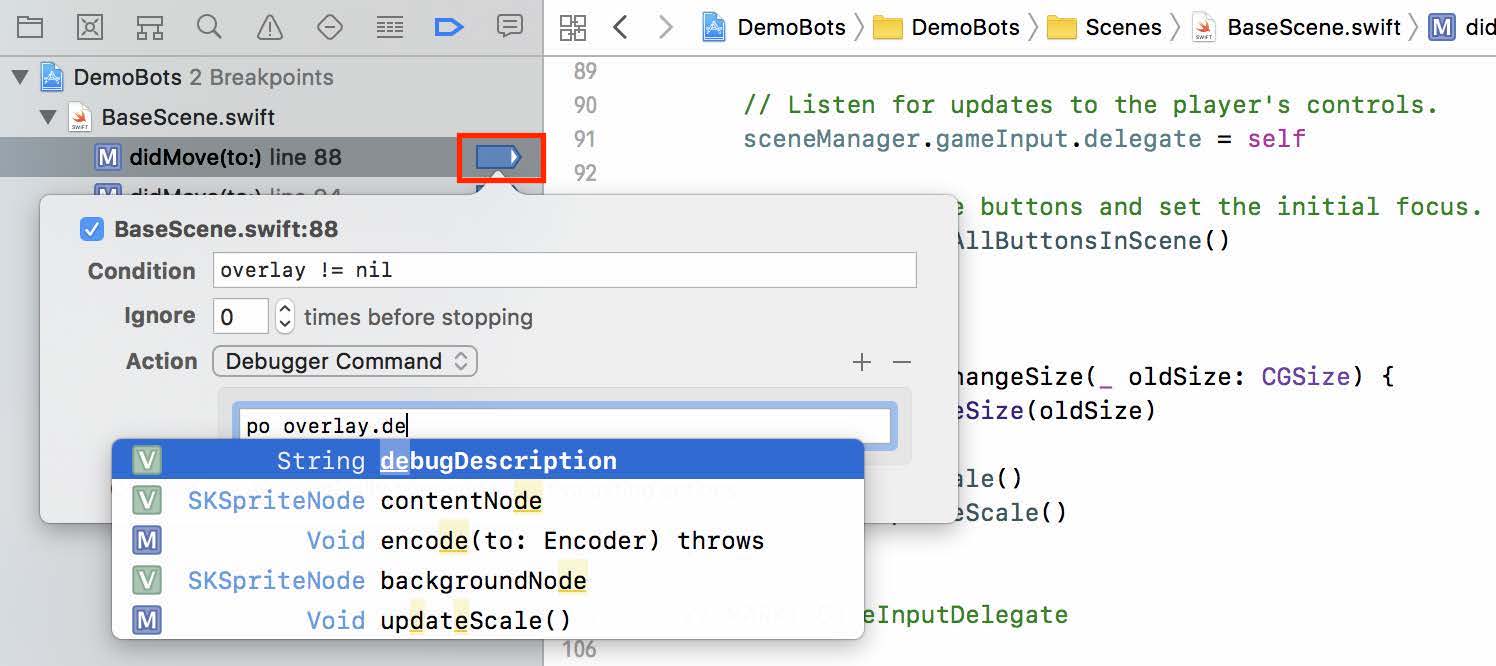Collapse the BaseScene.swift breakpoint group
This screenshot has height=666, width=1496.
48,117
